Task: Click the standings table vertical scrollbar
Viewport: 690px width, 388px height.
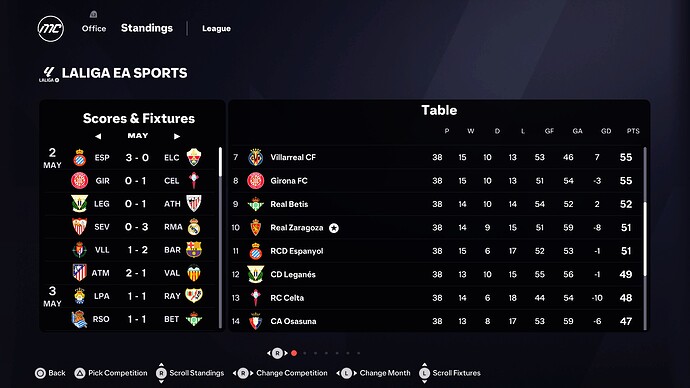Action: (645, 239)
